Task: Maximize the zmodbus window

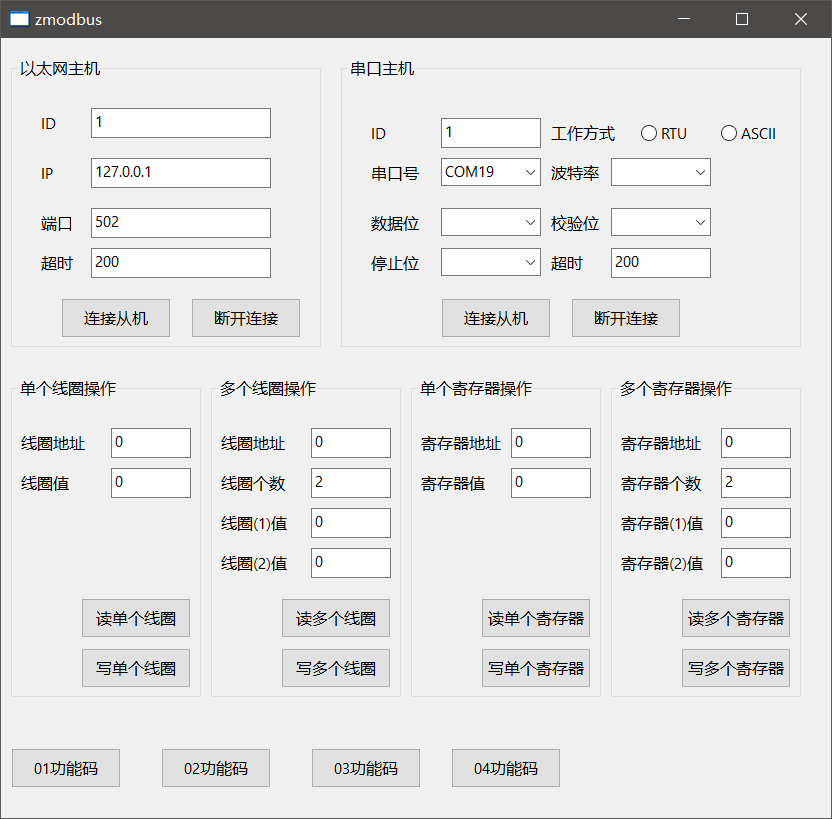Action: point(742,19)
